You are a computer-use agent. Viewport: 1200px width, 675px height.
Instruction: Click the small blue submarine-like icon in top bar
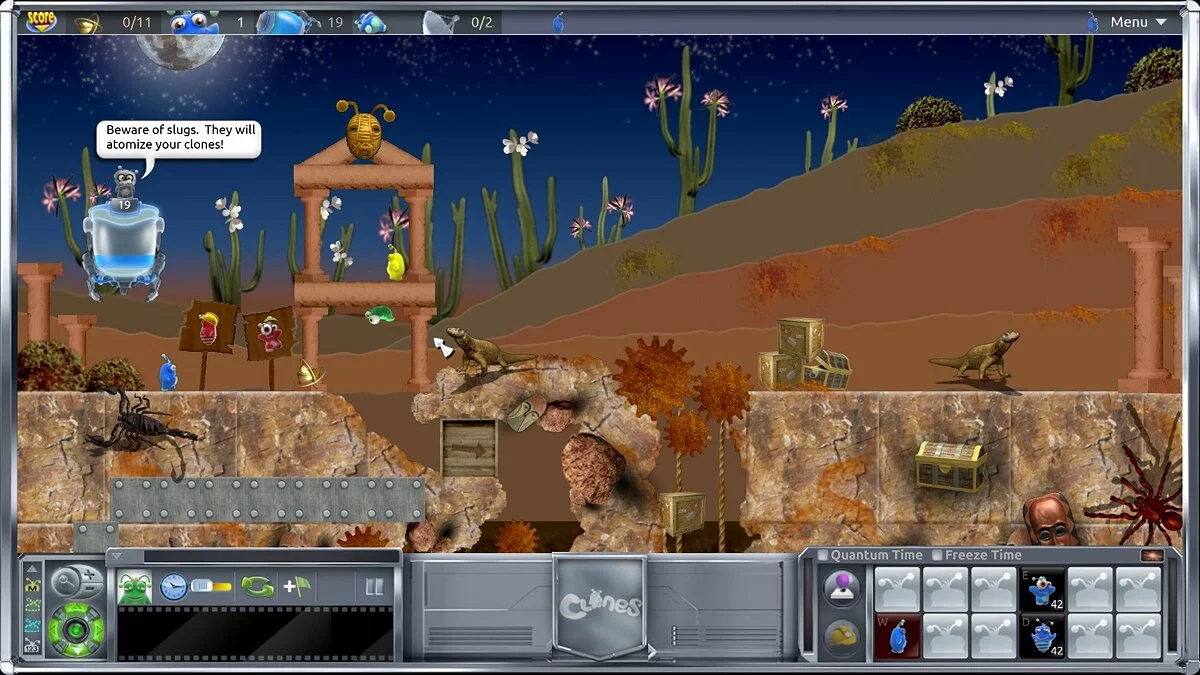click(369, 22)
